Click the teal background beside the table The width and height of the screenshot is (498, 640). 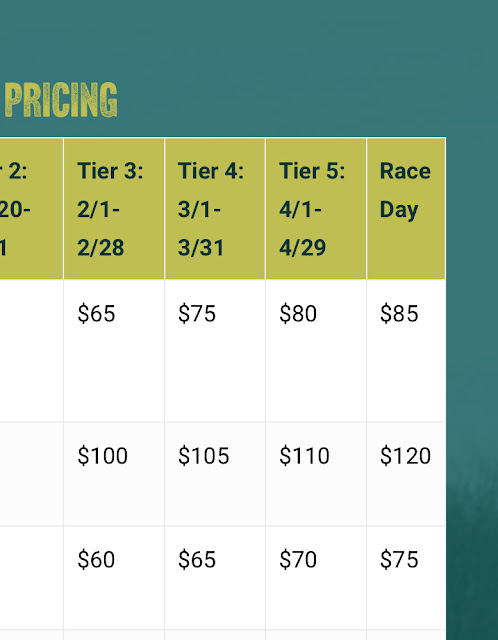click(471, 286)
